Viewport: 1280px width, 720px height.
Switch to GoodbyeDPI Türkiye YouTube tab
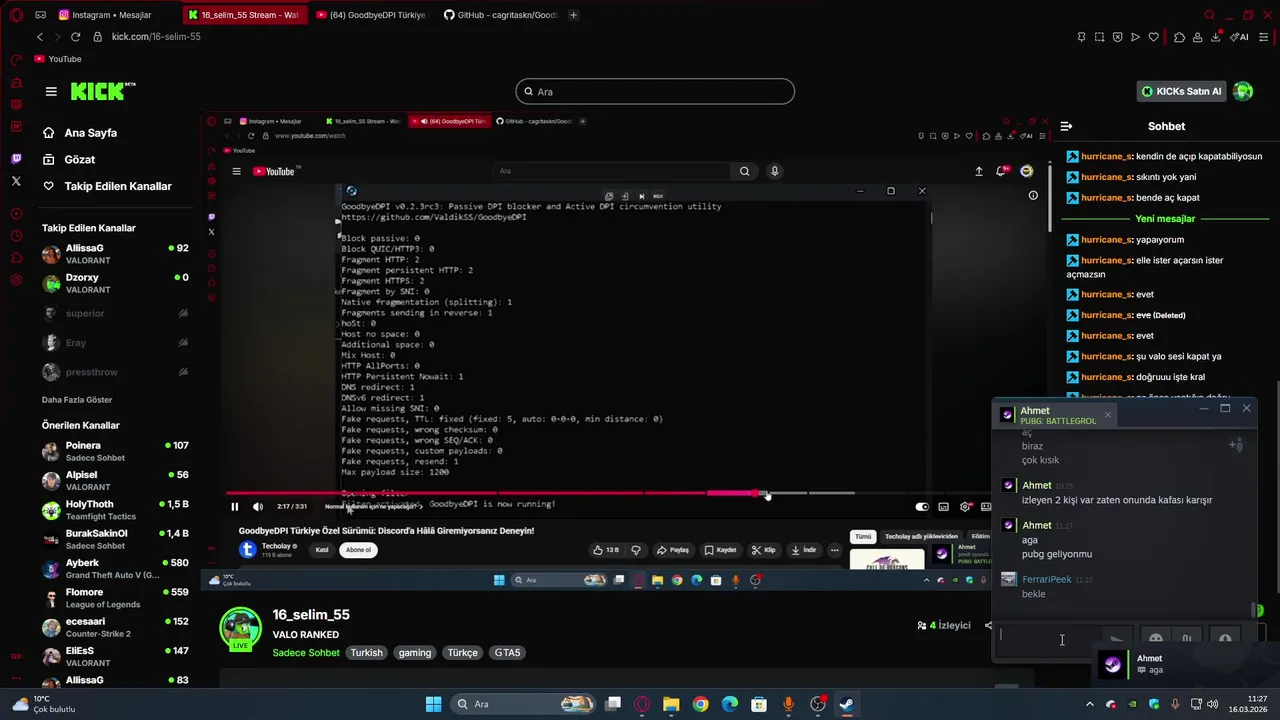(370, 15)
